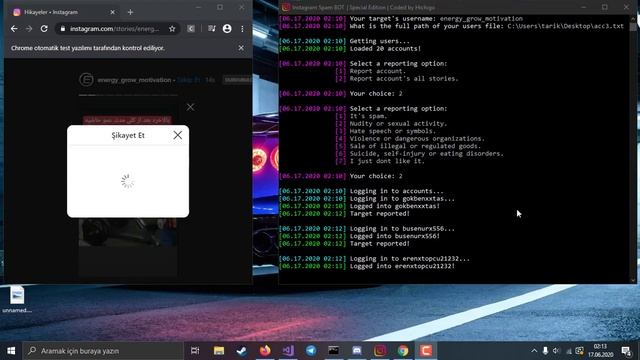Viewport: 640px width, 360px height.
Task: Go back in Chrome
Action: pyautogui.click(x=14, y=29)
